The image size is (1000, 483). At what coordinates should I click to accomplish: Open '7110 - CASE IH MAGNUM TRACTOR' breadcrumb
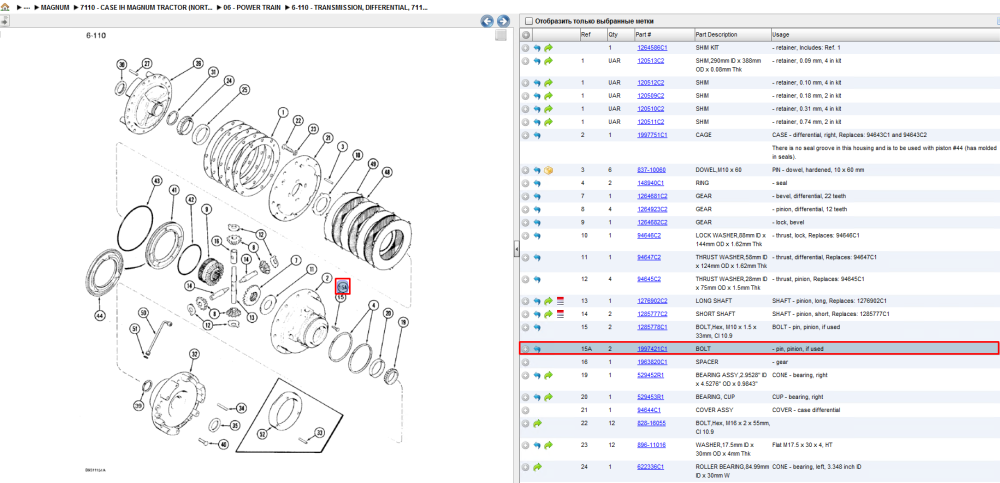coord(147,7)
